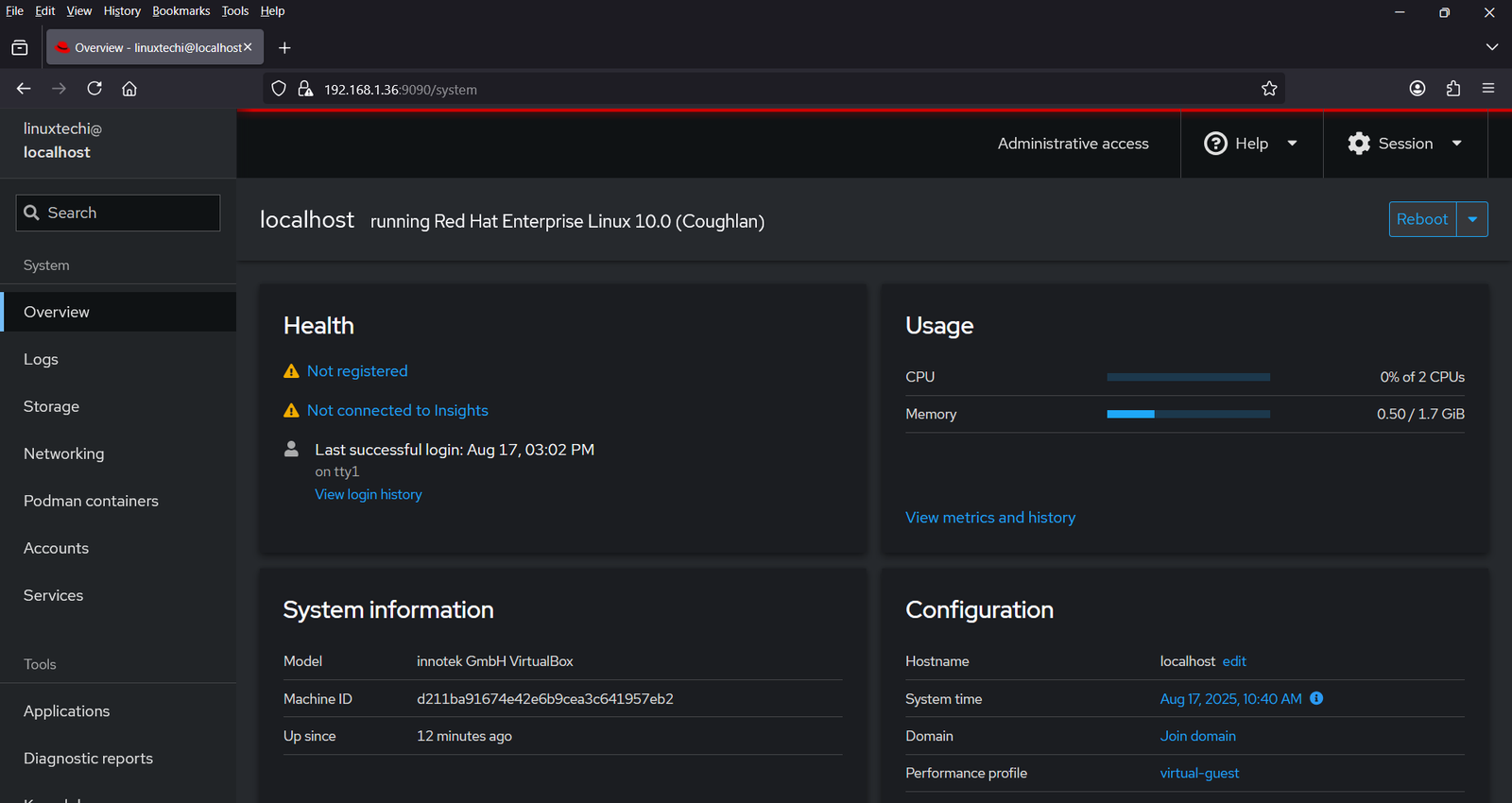
Task: Click the Machine ID value text
Action: tap(545, 699)
